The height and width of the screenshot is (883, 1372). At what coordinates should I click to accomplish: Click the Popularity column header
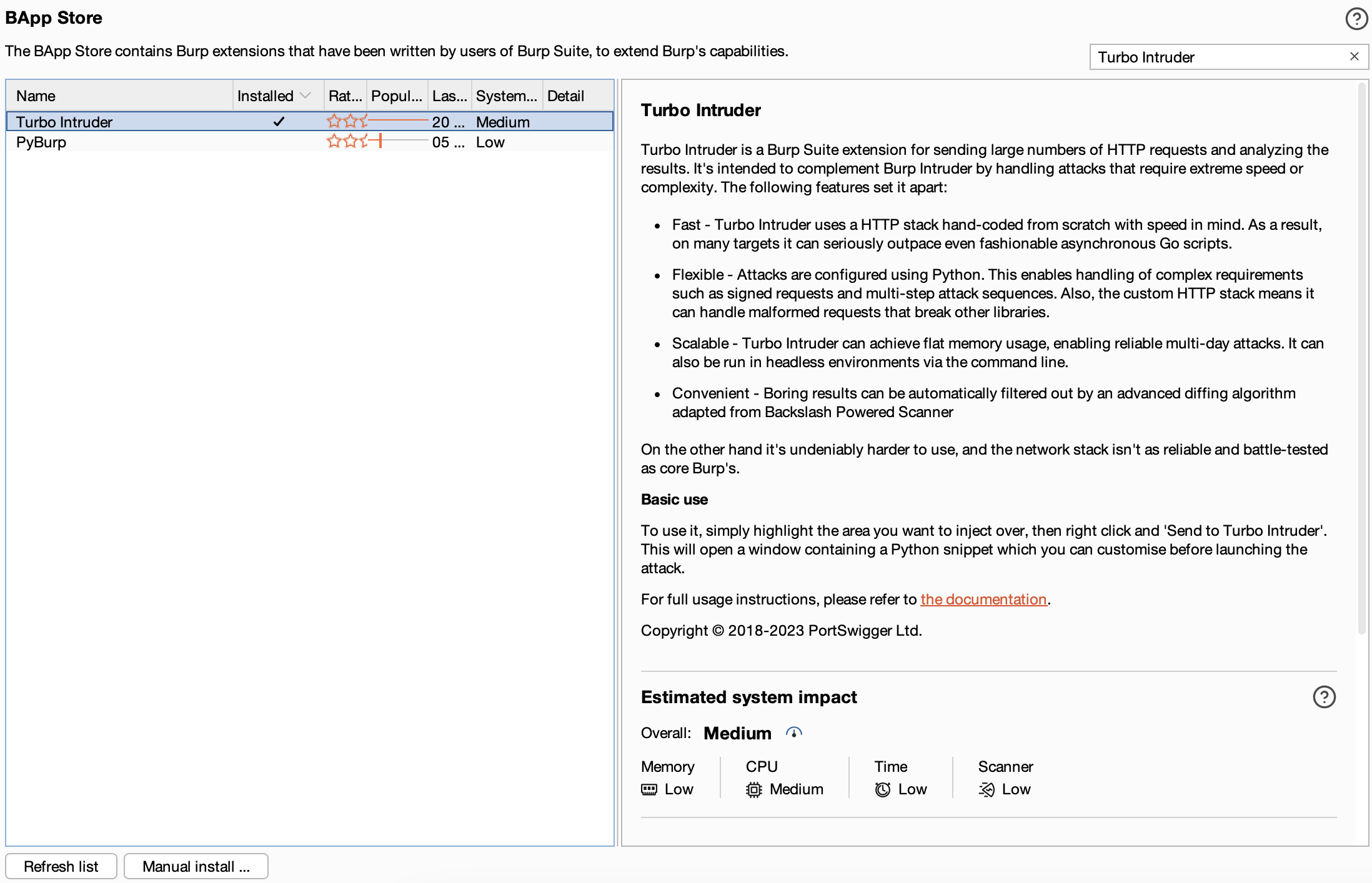[x=397, y=96]
